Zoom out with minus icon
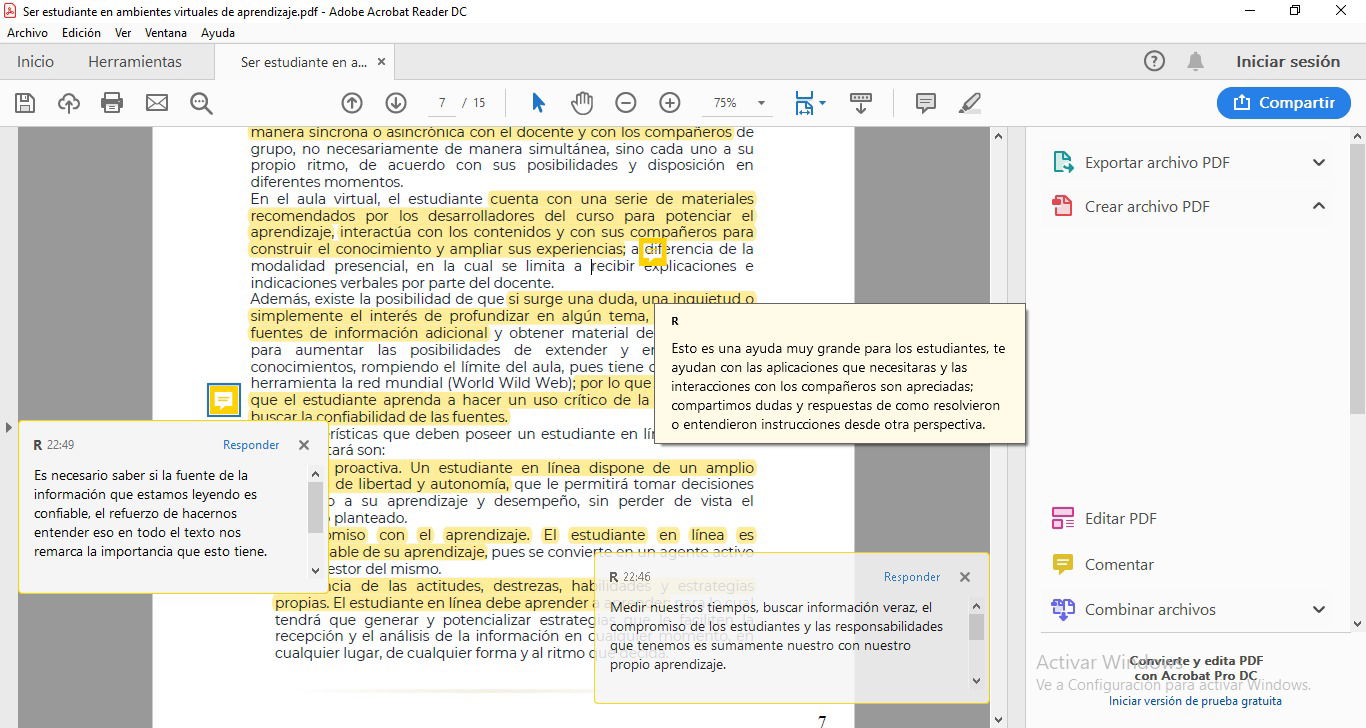 (x=626, y=103)
